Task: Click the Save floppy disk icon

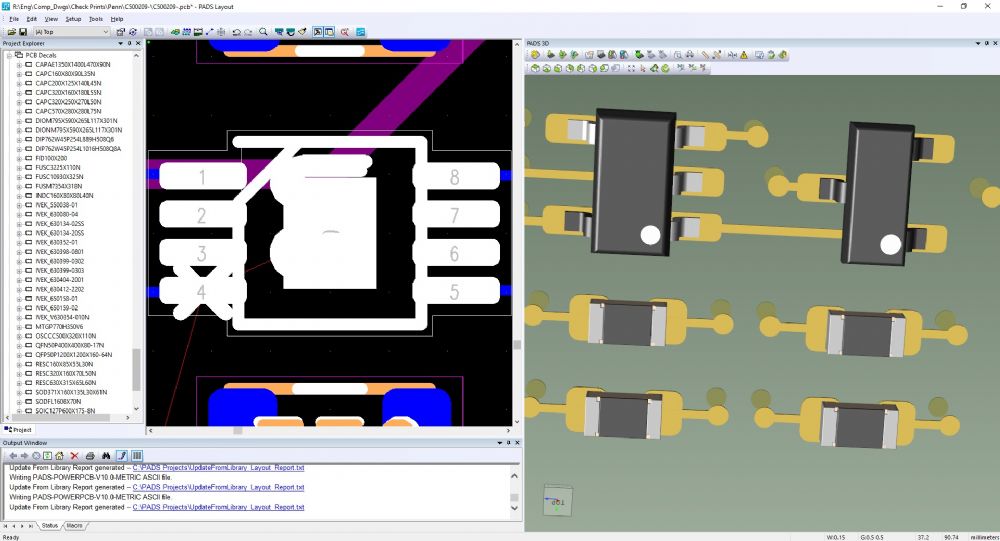Action: pyautogui.click(x=23, y=32)
